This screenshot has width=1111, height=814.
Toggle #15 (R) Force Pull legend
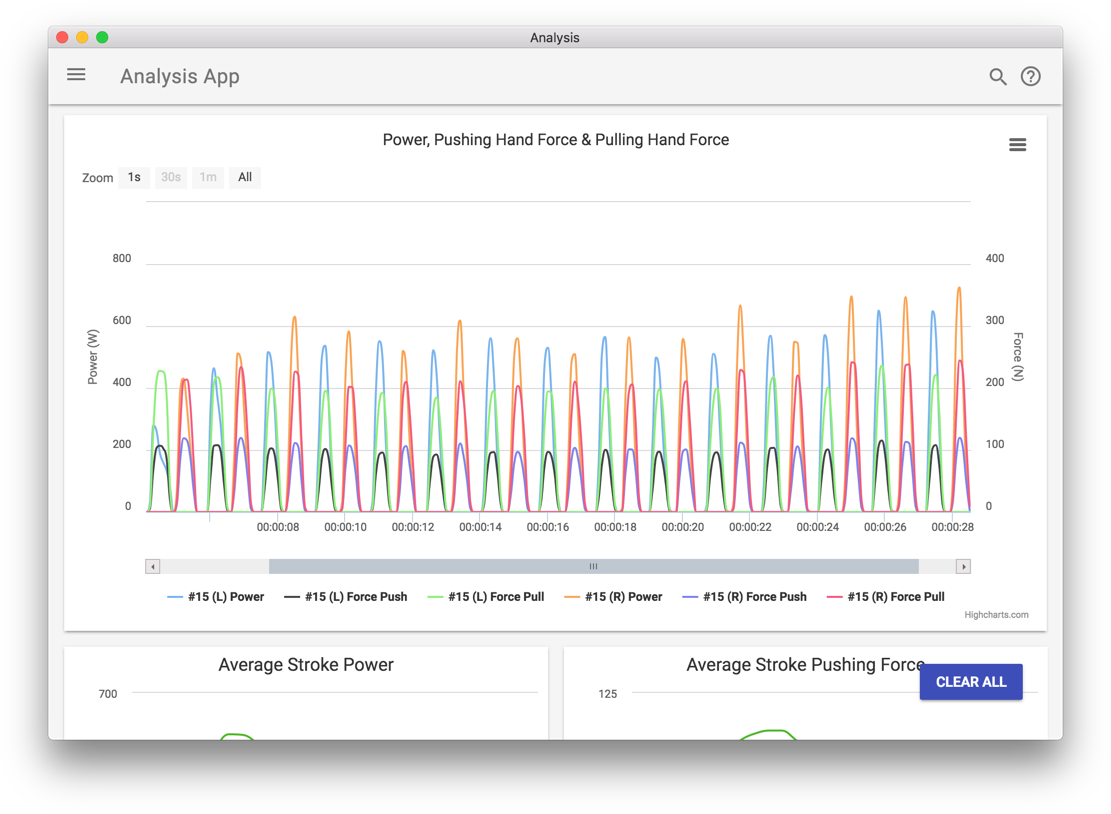pos(886,597)
